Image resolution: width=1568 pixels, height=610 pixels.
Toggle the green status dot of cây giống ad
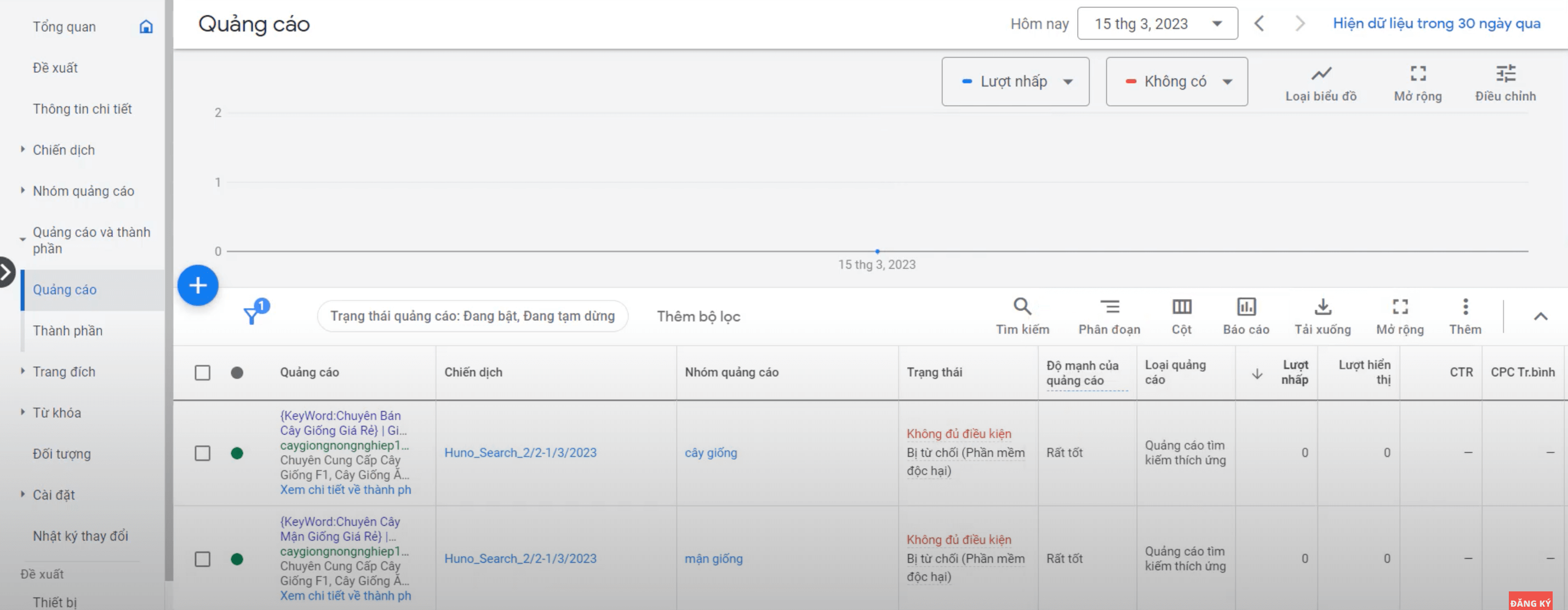point(237,453)
